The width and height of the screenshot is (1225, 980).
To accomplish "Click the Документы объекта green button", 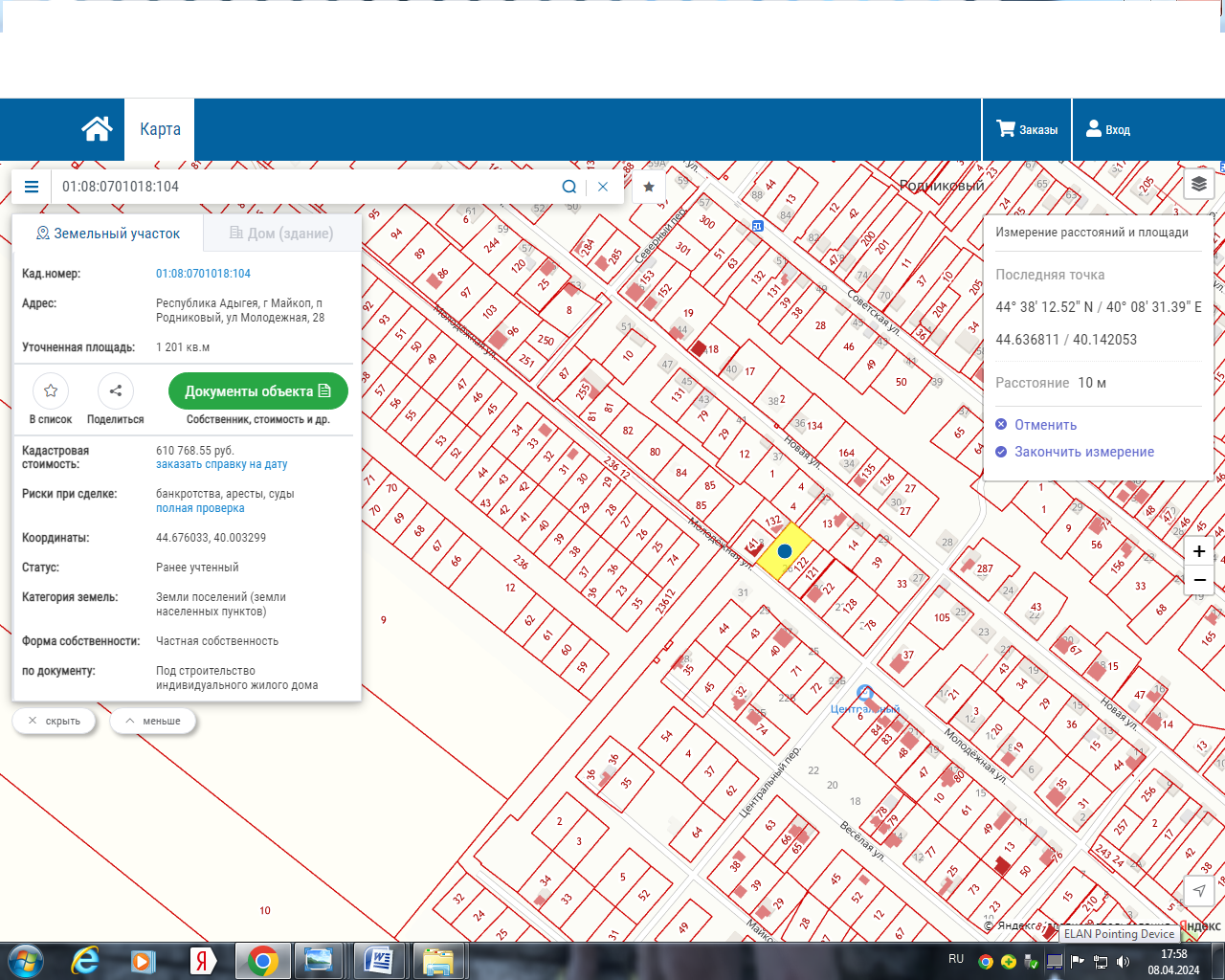I will [257, 391].
